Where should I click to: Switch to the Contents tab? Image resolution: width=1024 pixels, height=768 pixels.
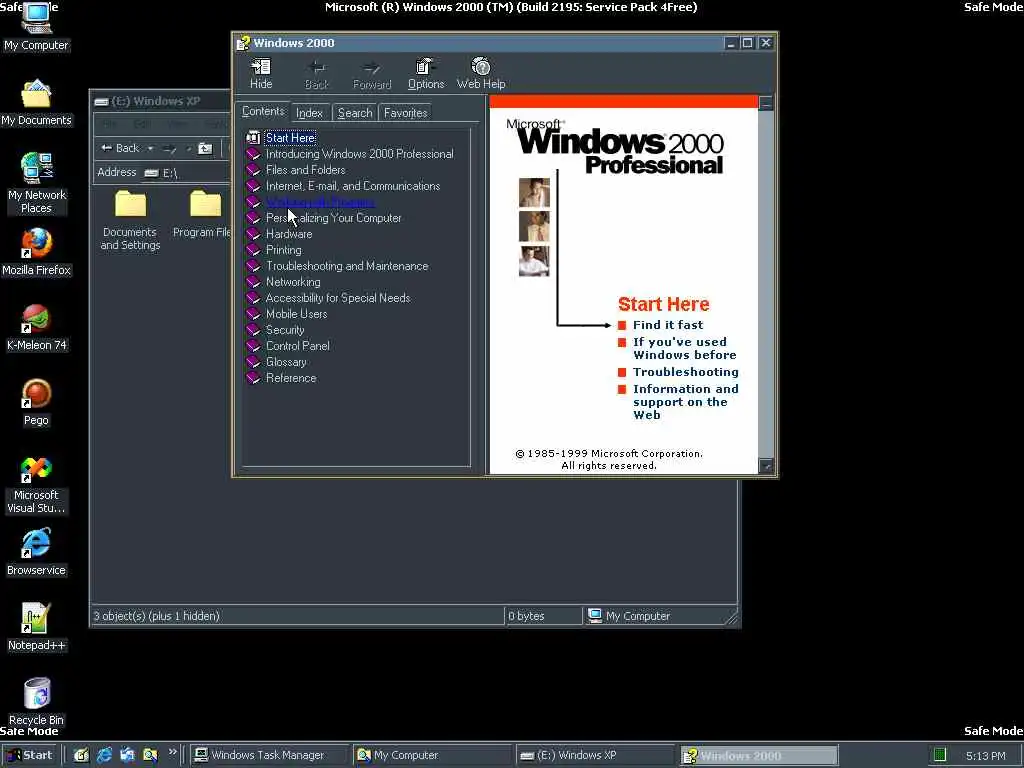point(263,112)
